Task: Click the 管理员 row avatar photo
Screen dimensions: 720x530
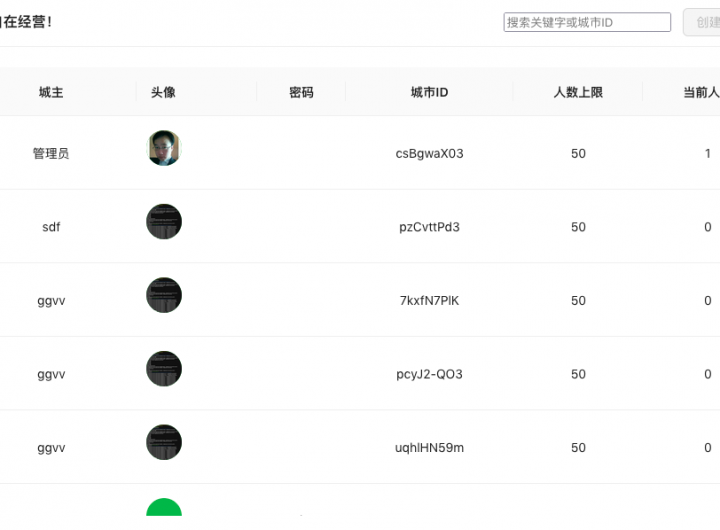Action: tap(163, 149)
